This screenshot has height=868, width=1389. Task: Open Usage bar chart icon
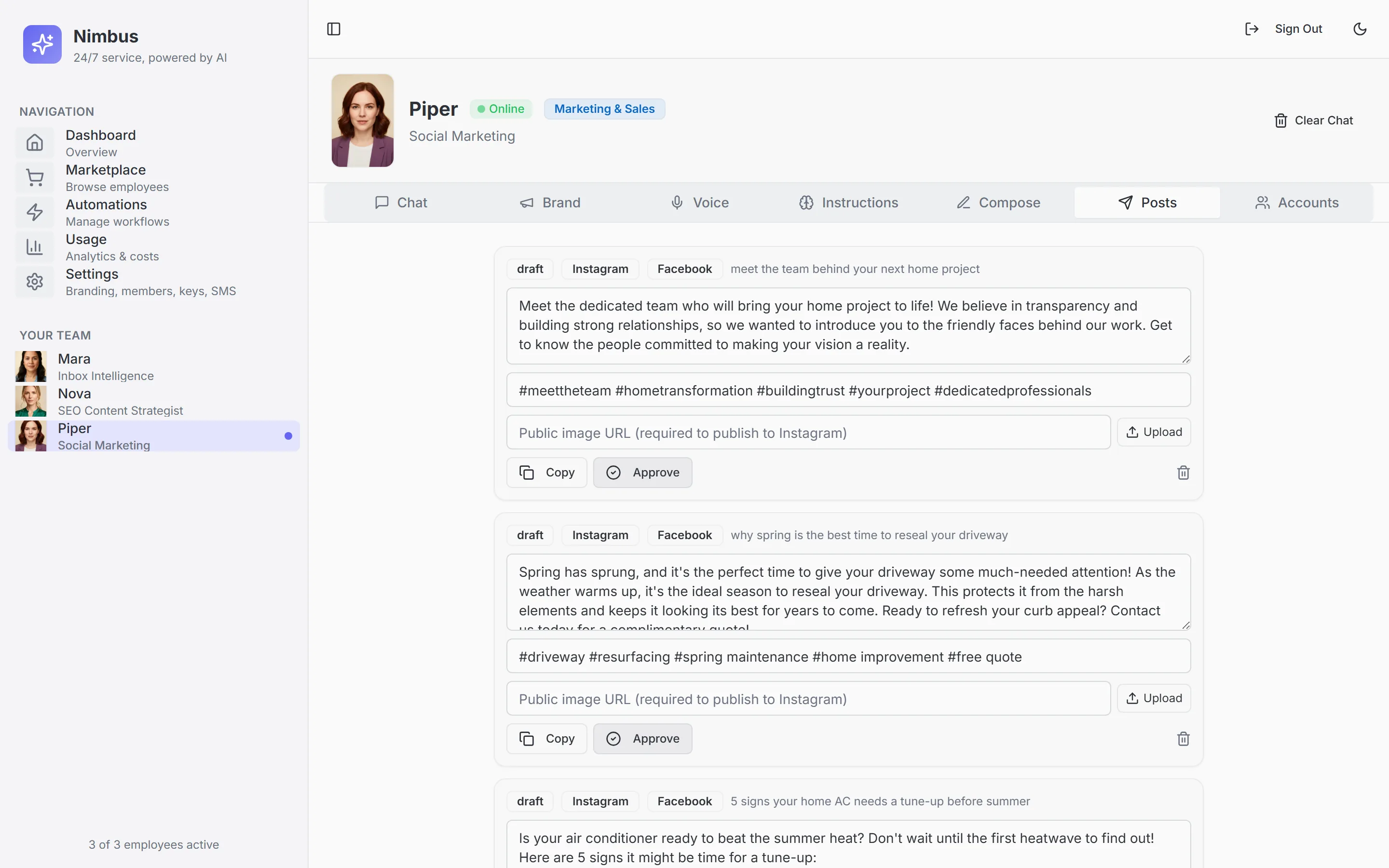[34, 247]
